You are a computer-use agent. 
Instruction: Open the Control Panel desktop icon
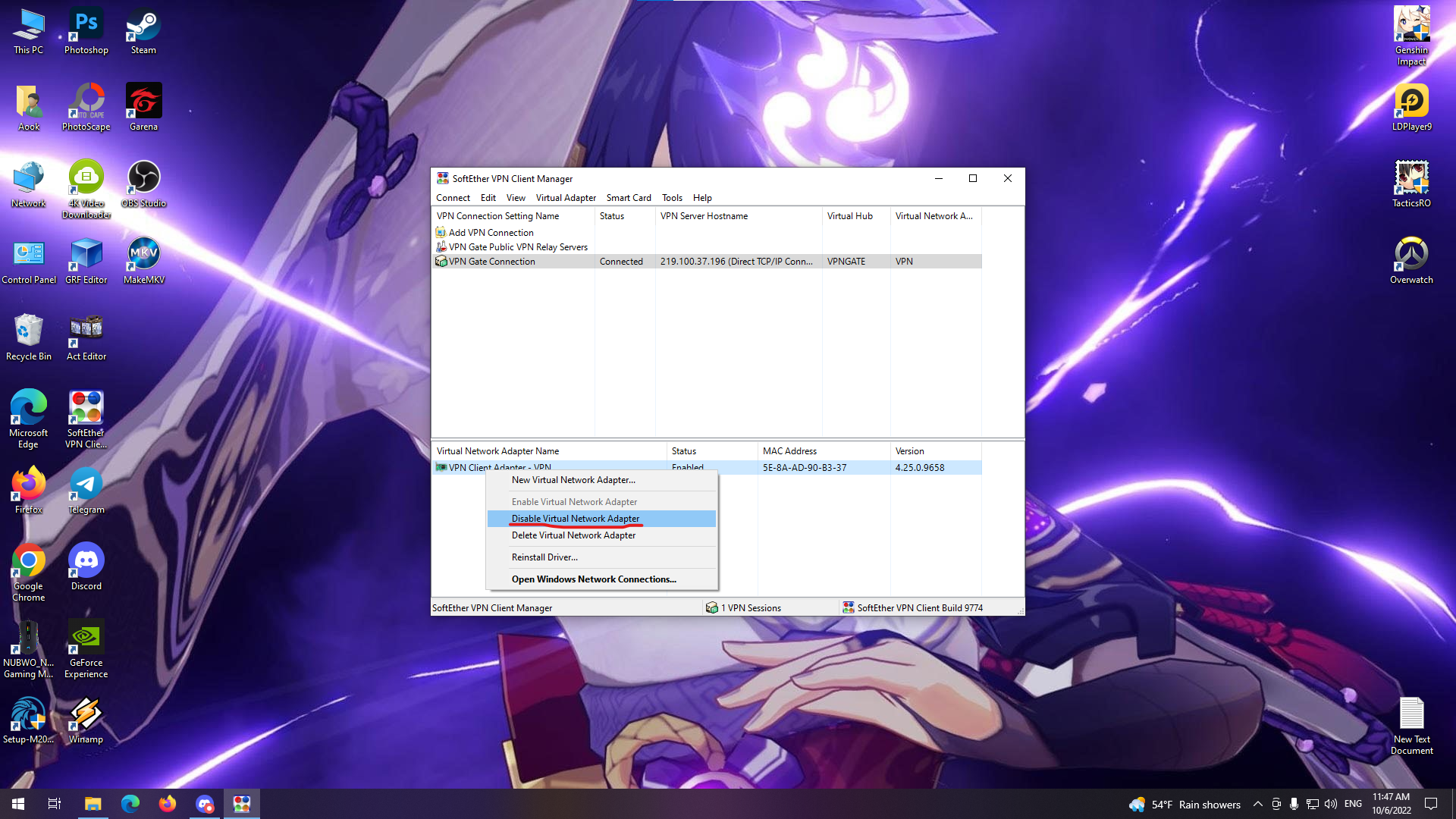point(29,261)
